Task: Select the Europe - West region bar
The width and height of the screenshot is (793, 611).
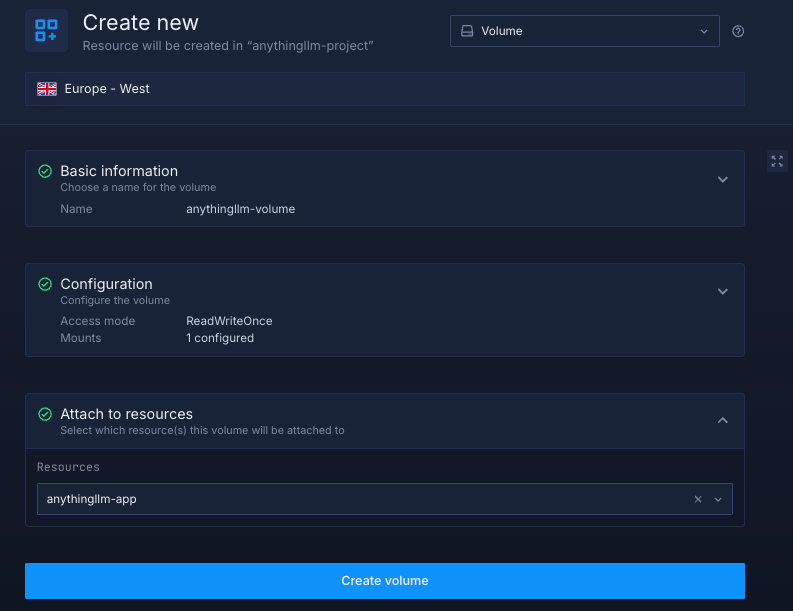Action: pyautogui.click(x=385, y=89)
